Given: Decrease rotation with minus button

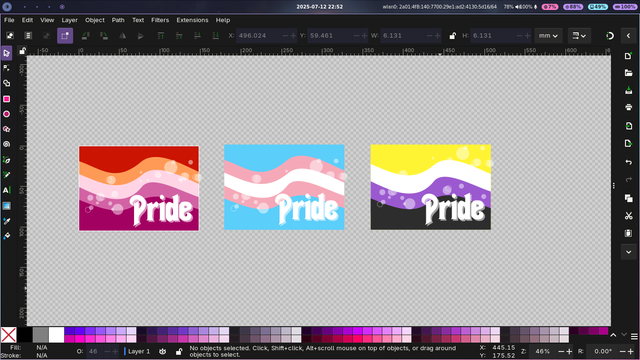Looking at the screenshot, I should point(622,351).
